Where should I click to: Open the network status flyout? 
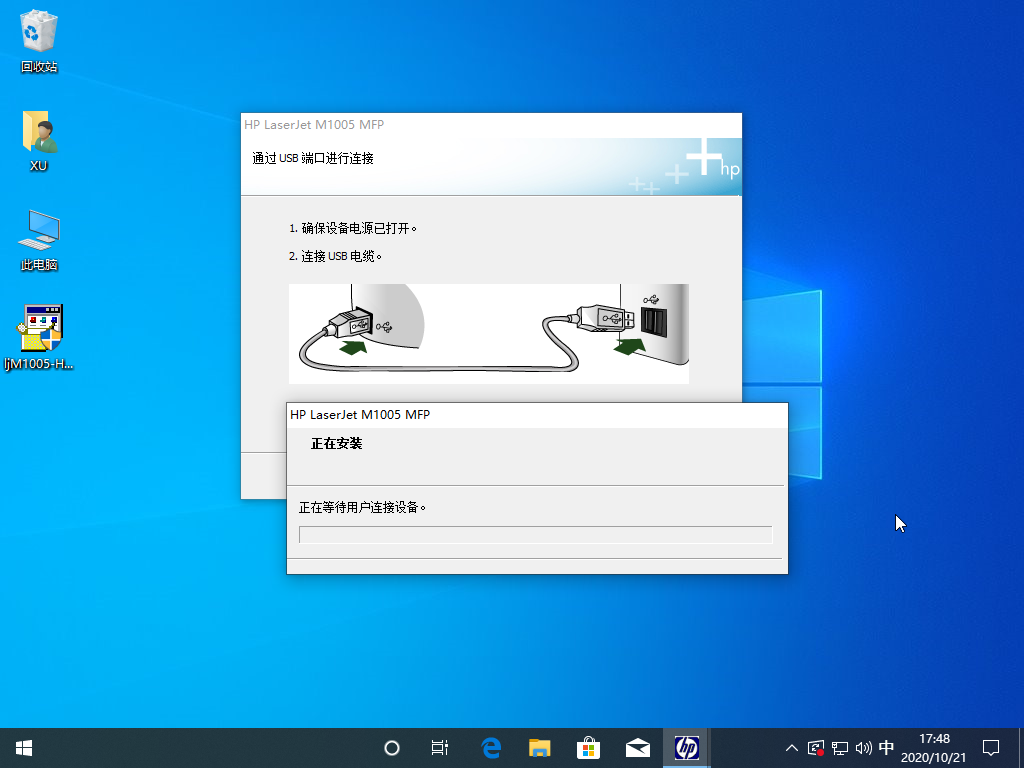pos(838,747)
